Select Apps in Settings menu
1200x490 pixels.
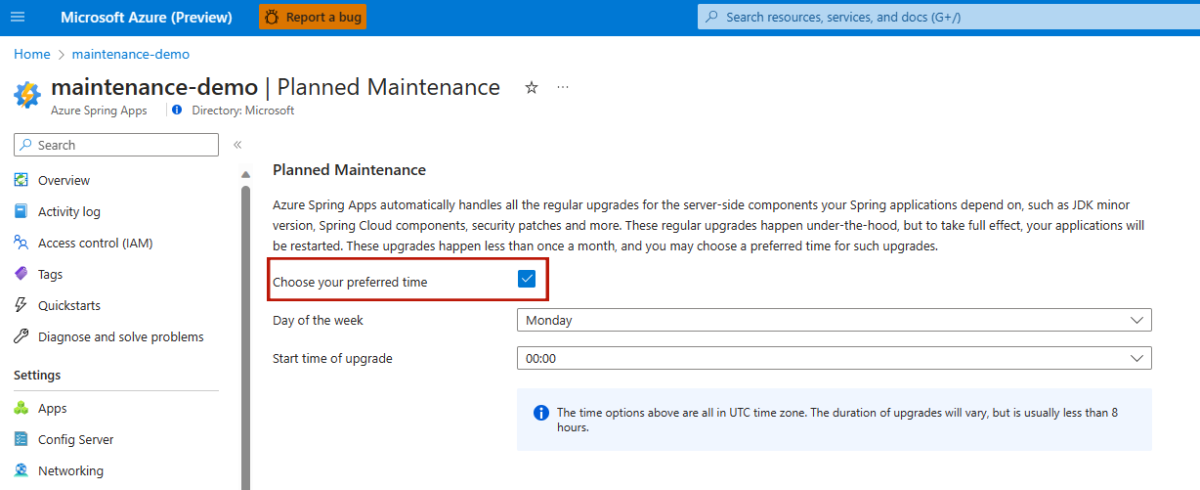52,408
